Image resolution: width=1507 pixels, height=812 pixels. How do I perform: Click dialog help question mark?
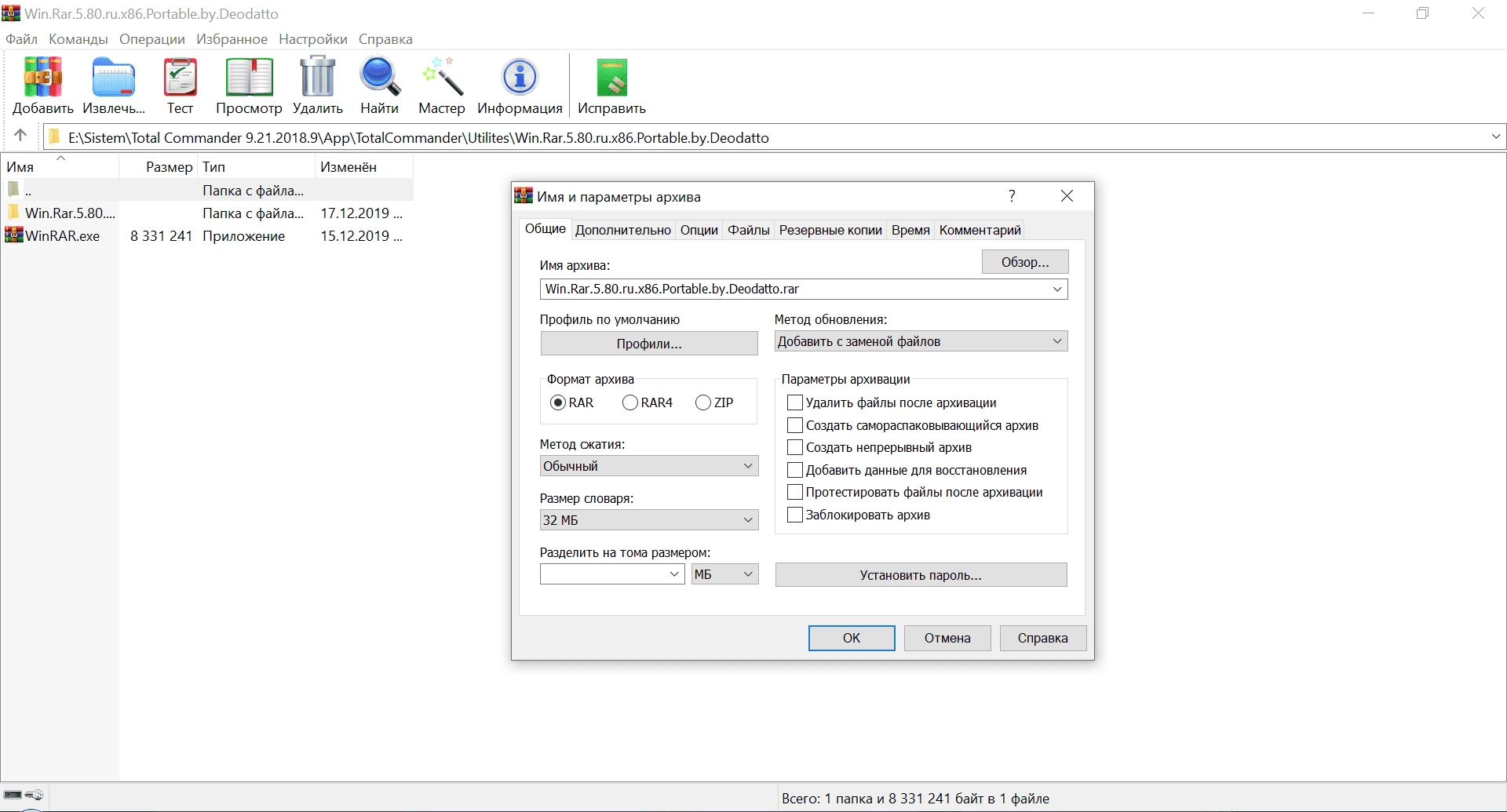[x=1012, y=196]
